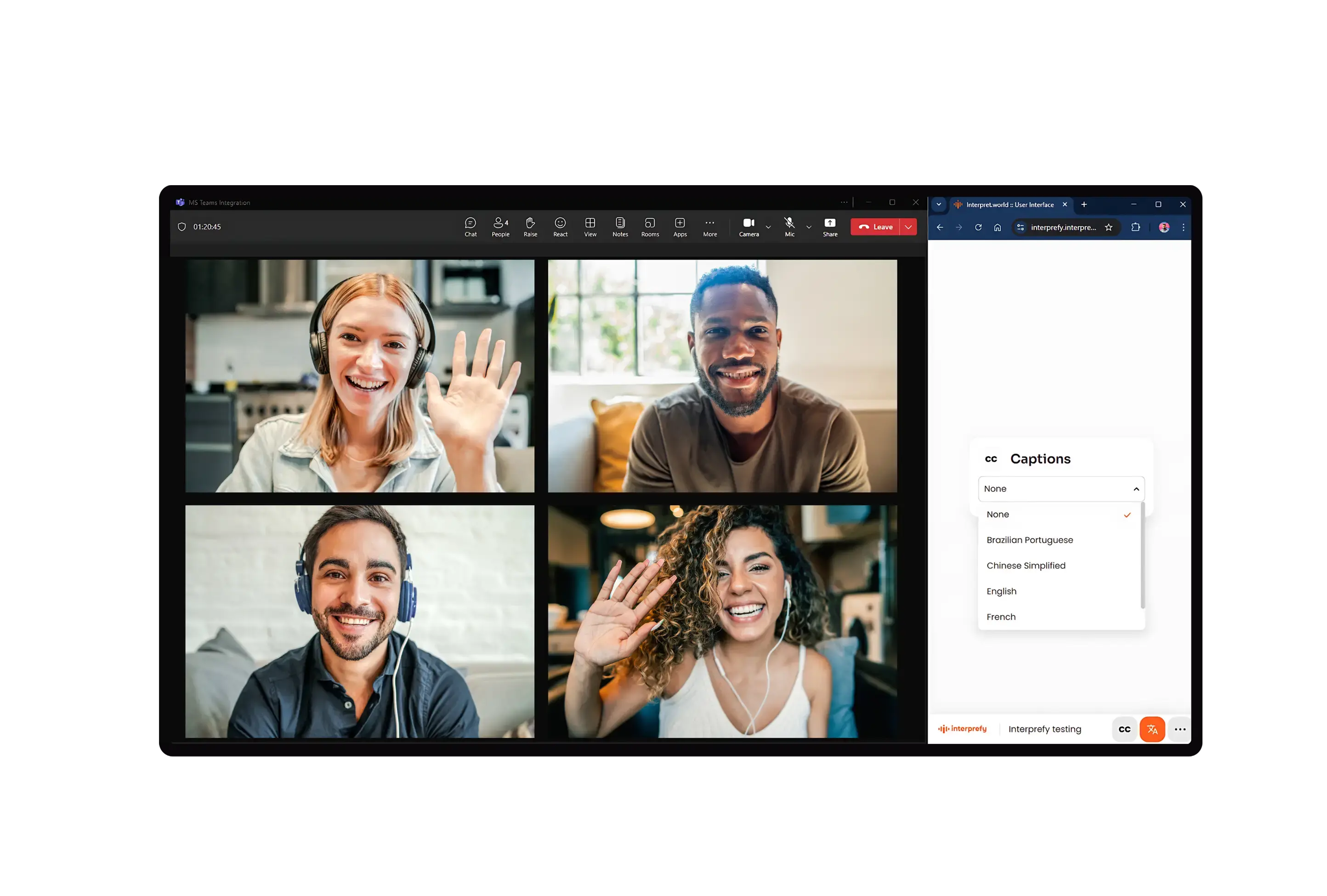This screenshot has height=896, width=1327.
Task: Bookmark the page with the star icon
Action: (x=1109, y=227)
